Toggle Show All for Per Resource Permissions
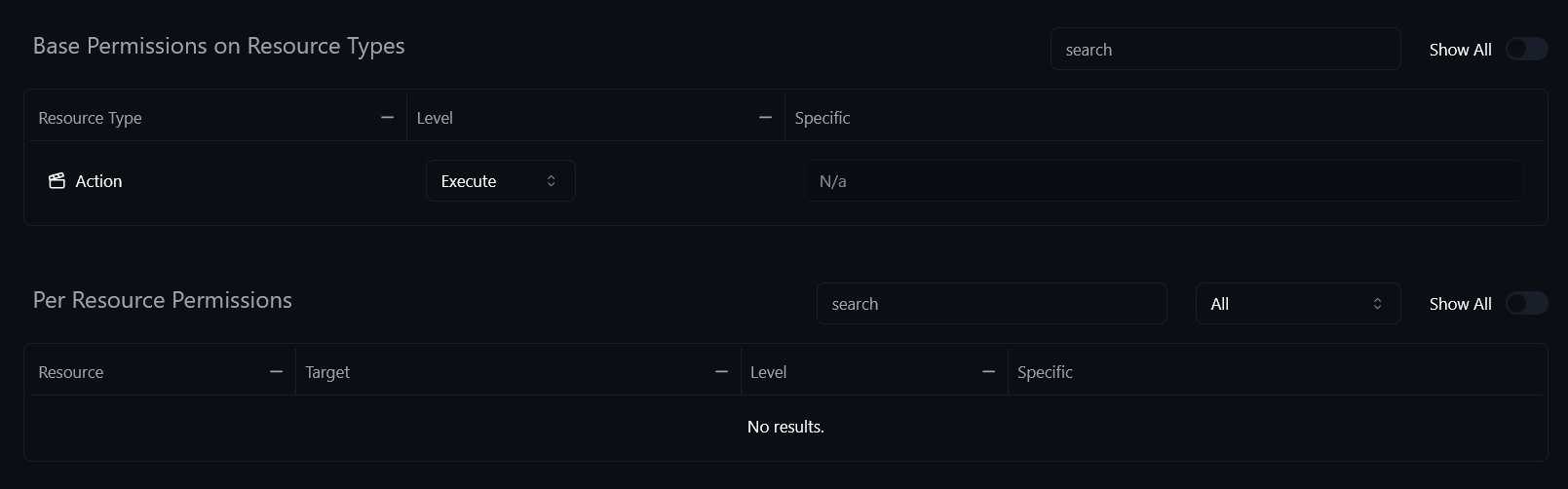The height and width of the screenshot is (489, 1568). pyautogui.click(x=1526, y=304)
